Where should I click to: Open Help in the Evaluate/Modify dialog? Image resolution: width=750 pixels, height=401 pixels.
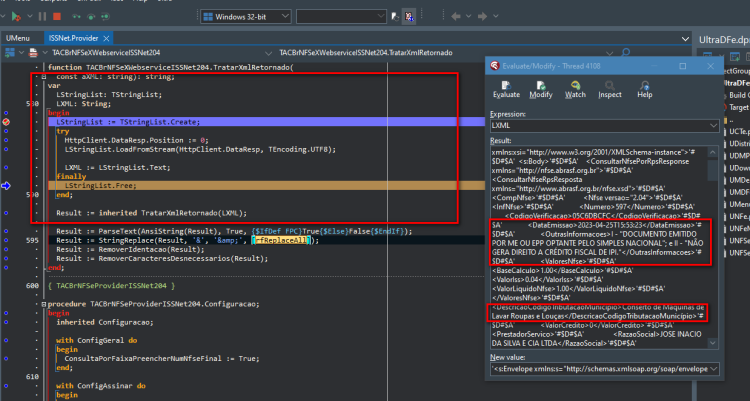coord(644,89)
